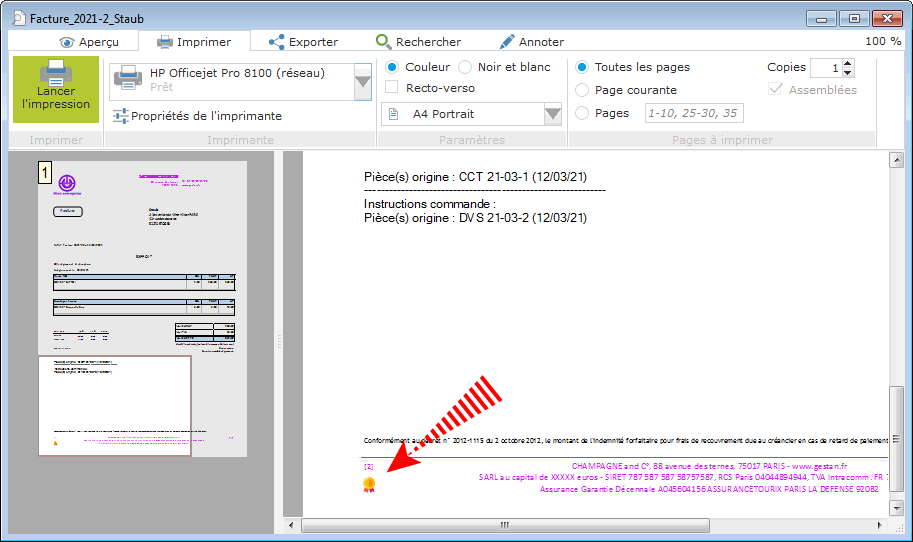Click the document icon in title bar
This screenshot has height=542, width=913.
click(x=17, y=17)
